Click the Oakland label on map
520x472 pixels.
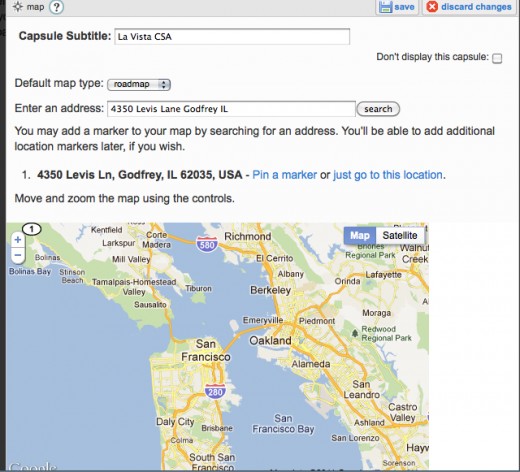point(270,341)
